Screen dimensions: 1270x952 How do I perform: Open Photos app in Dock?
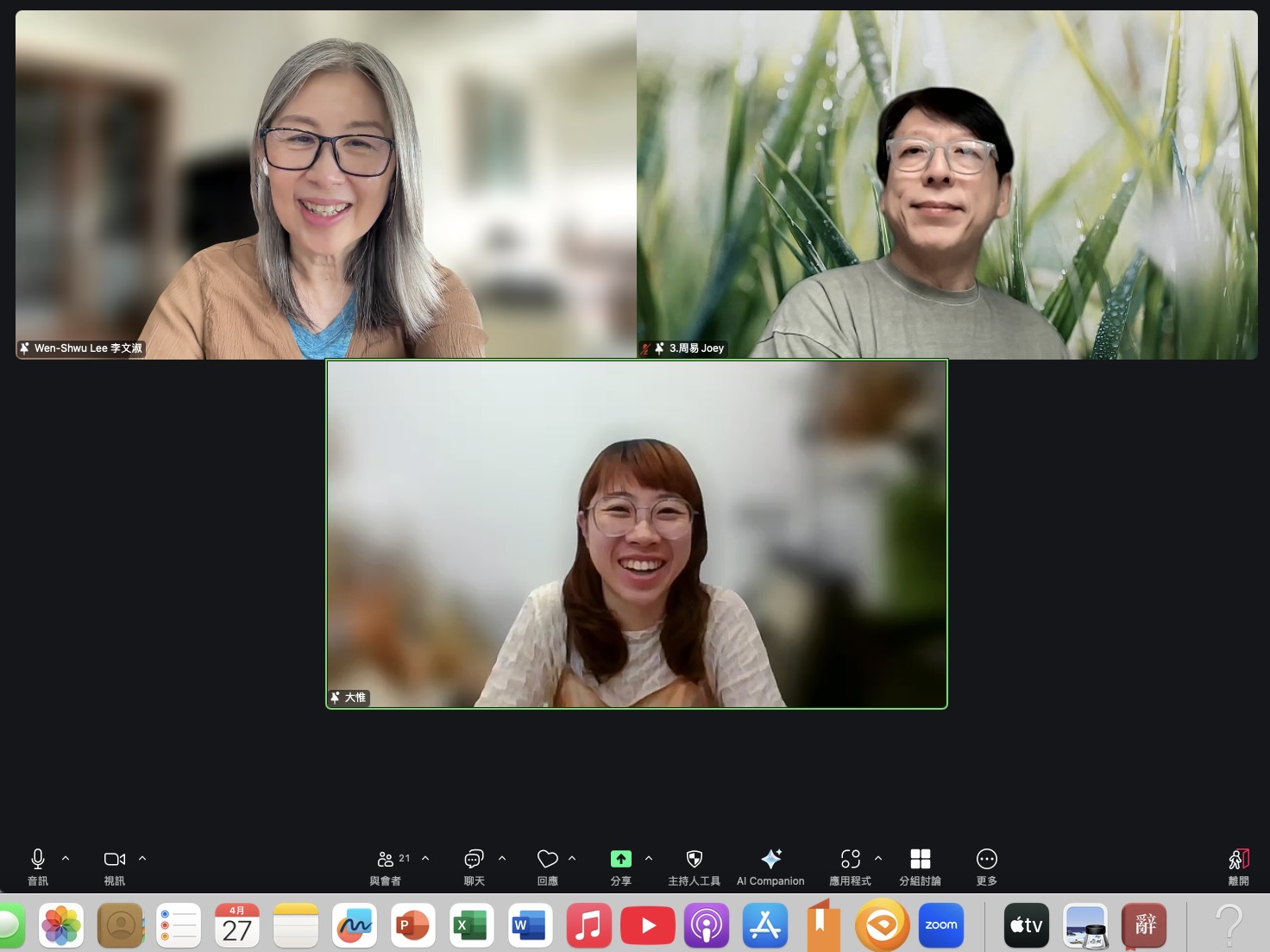tap(61, 926)
